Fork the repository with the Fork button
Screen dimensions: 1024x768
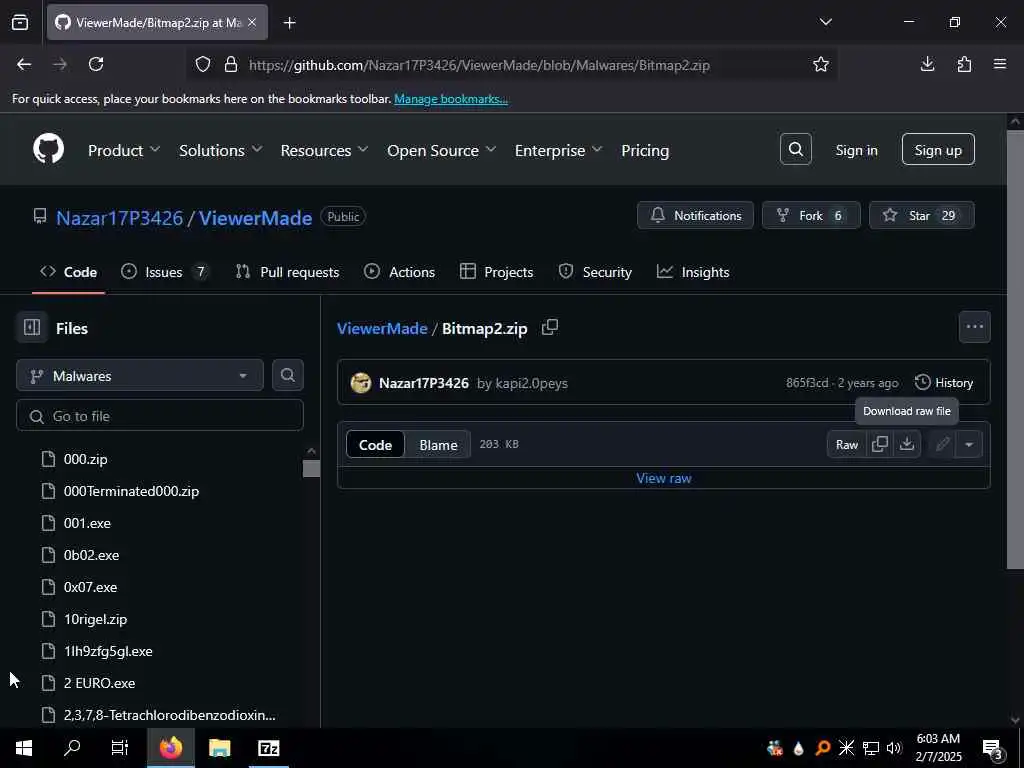pos(811,216)
